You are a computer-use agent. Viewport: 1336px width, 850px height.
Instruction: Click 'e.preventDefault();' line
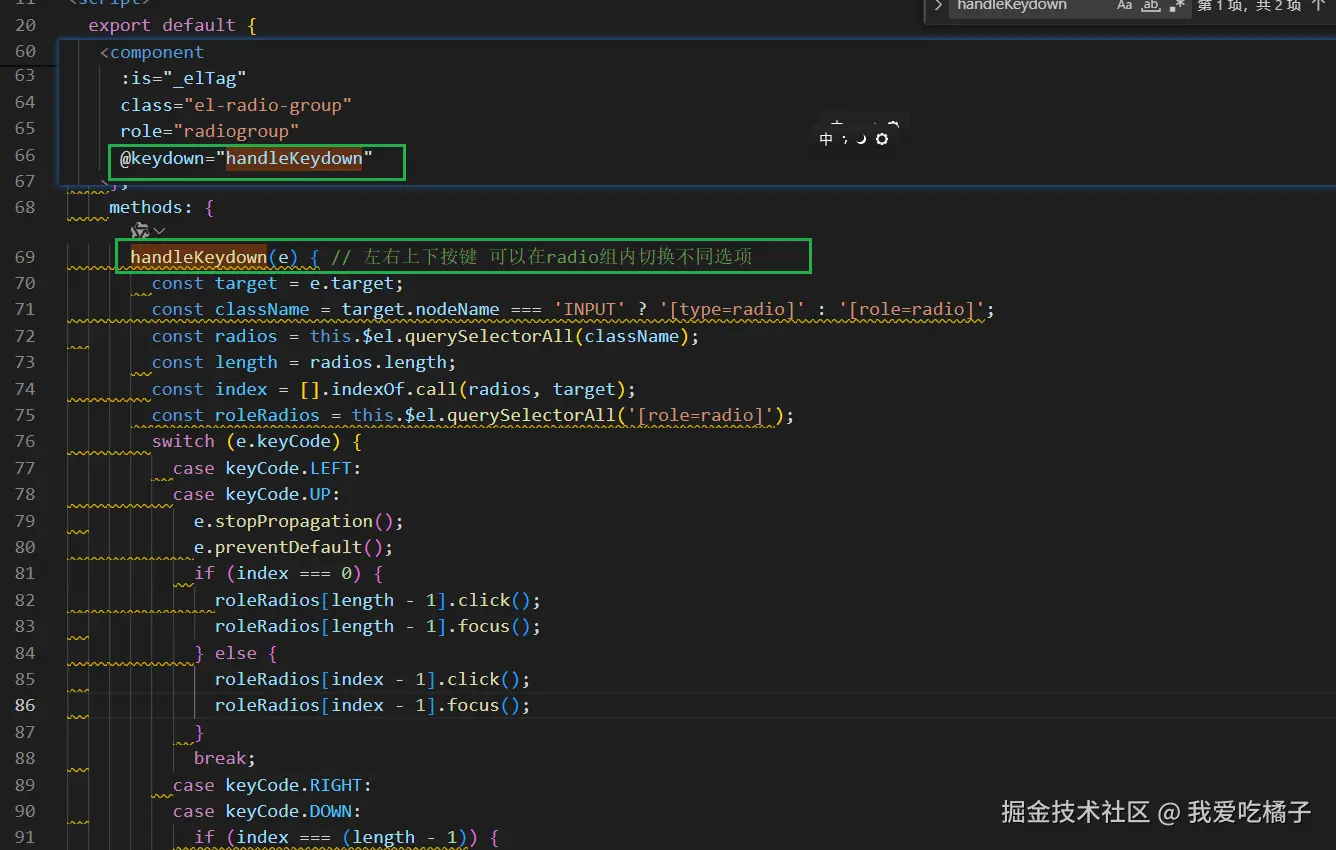(294, 547)
